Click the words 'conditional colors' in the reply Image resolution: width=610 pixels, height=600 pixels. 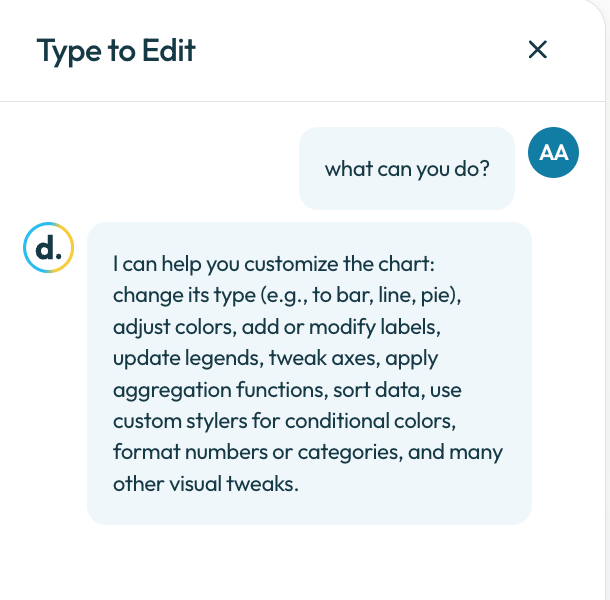[x=370, y=421]
